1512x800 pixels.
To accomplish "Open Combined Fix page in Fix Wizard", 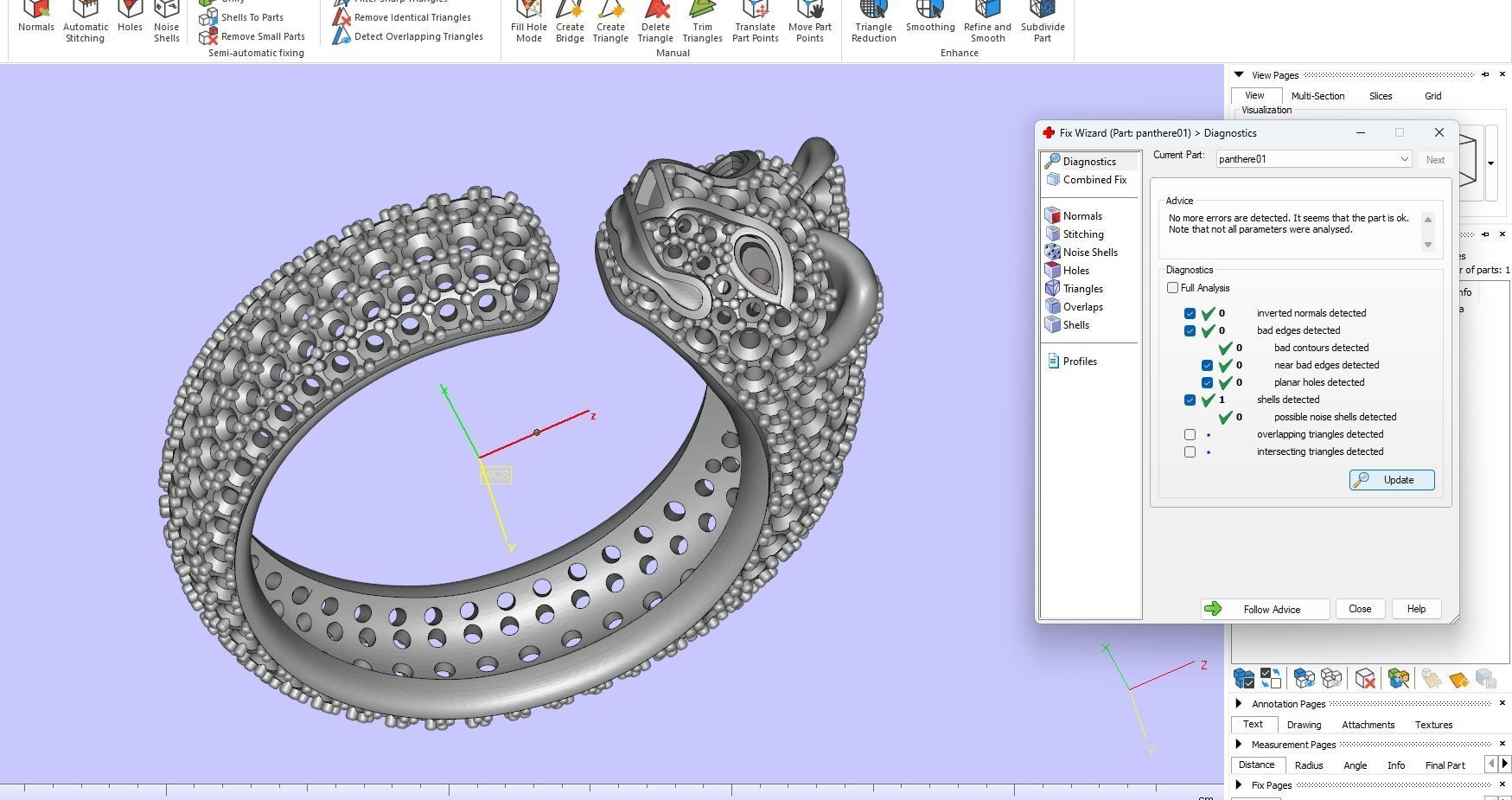I will click(1087, 180).
